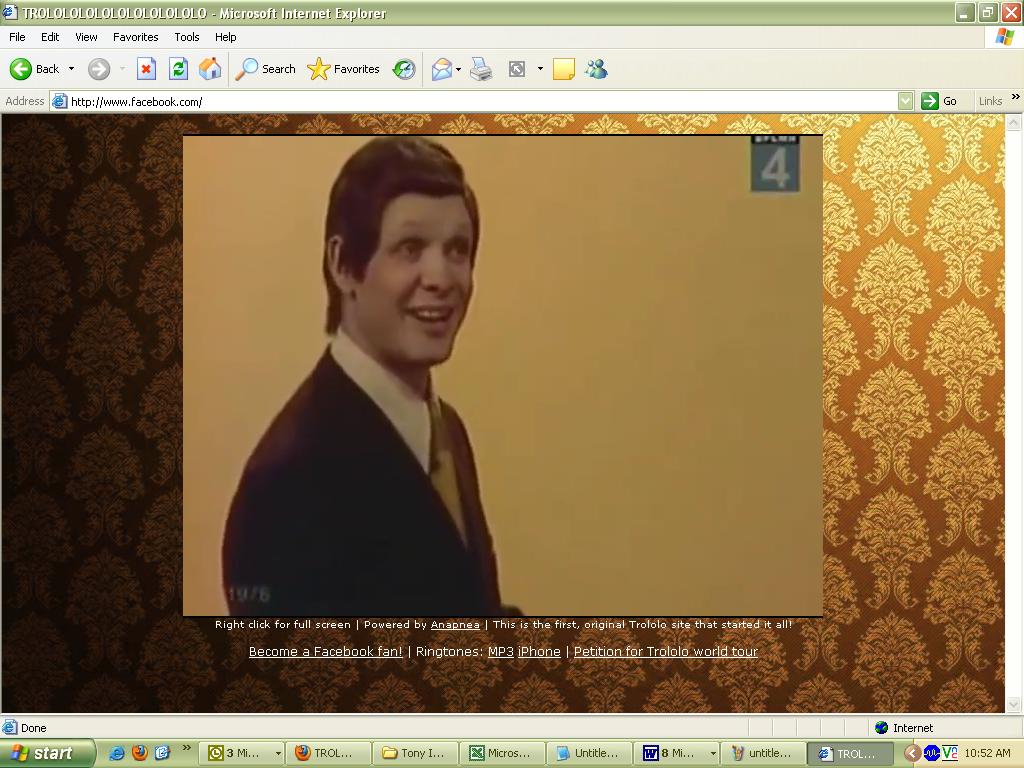The height and width of the screenshot is (768, 1024).
Task: Click the Edit page icon beside Print
Action: (x=517, y=69)
